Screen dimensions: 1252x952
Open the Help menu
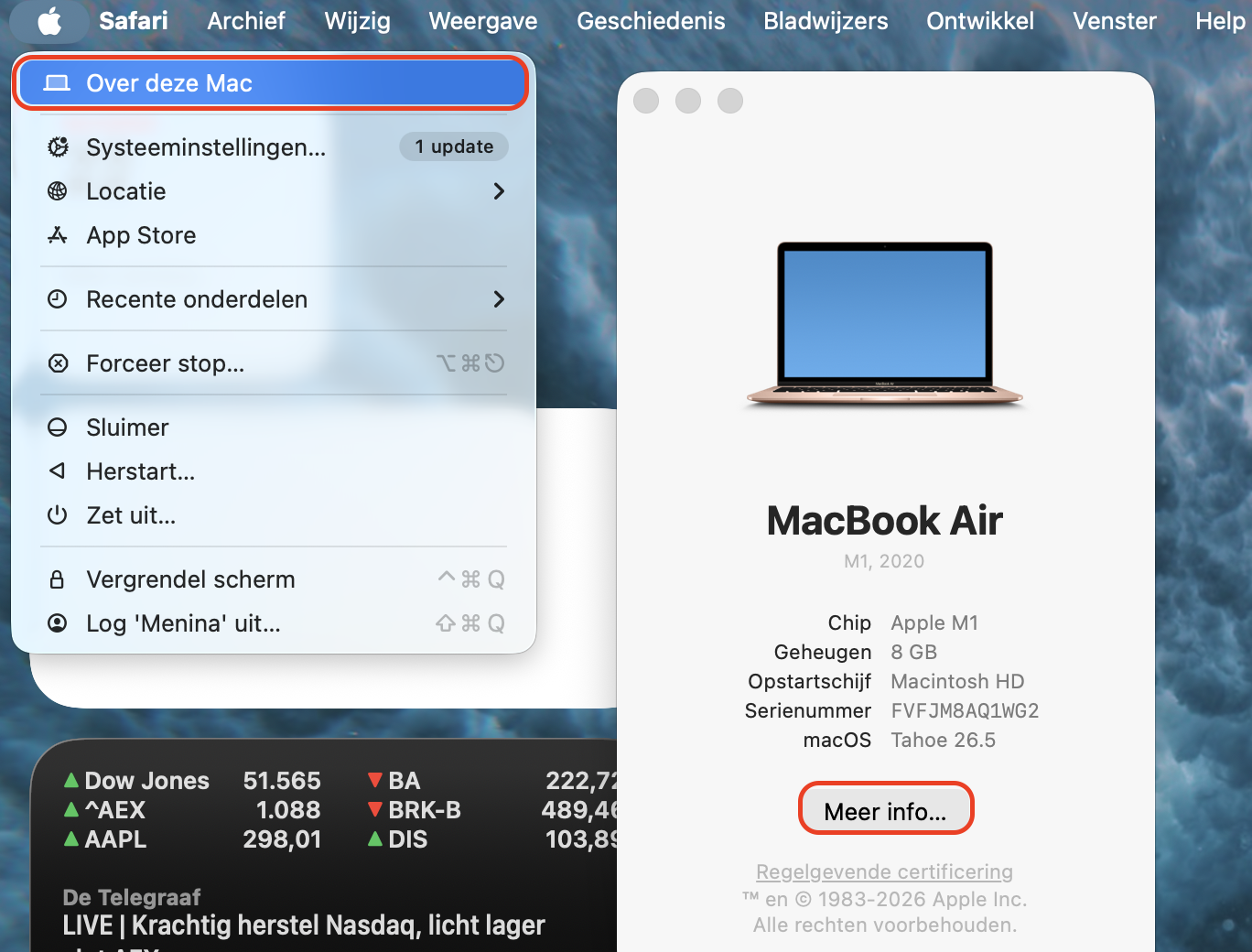tap(1220, 20)
